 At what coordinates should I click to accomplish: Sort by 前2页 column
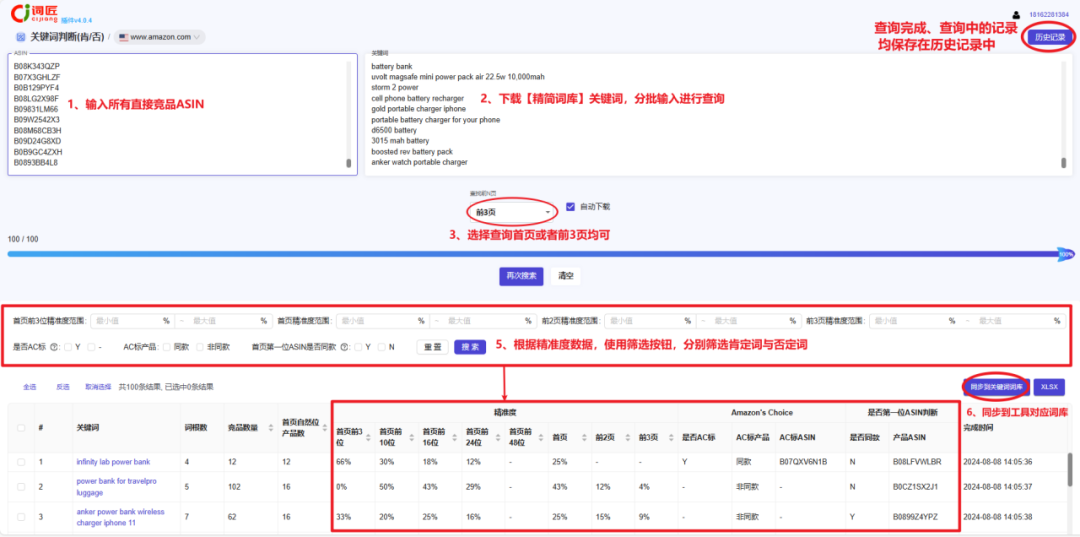[627, 437]
